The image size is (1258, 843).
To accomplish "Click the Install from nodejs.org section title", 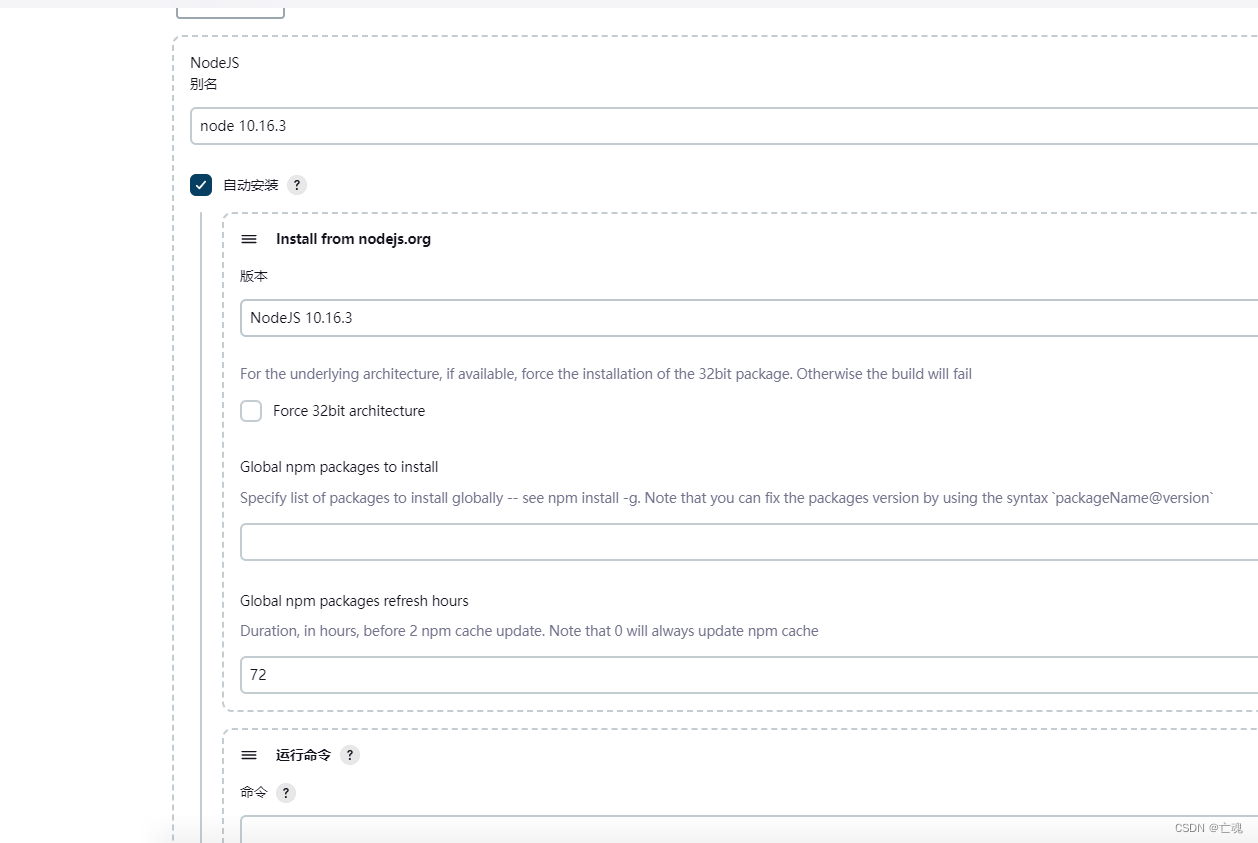I will (354, 239).
